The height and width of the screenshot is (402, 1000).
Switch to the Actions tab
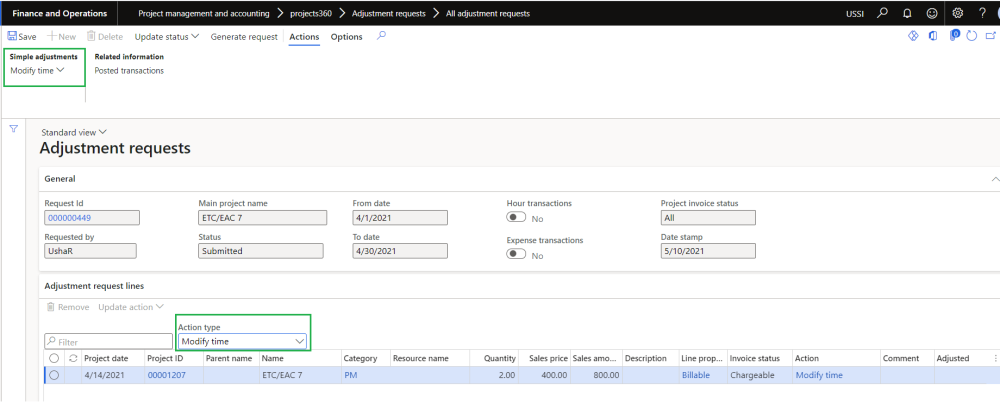304,37
